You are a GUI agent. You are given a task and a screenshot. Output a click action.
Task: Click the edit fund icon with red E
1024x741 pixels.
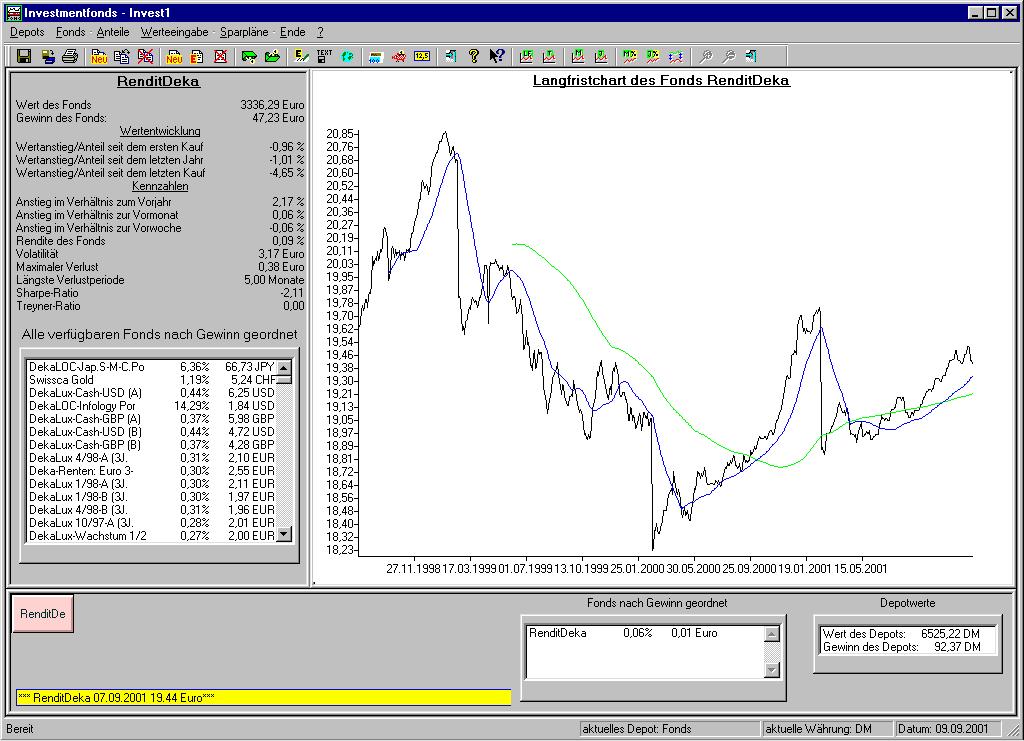tap(197, 56)
